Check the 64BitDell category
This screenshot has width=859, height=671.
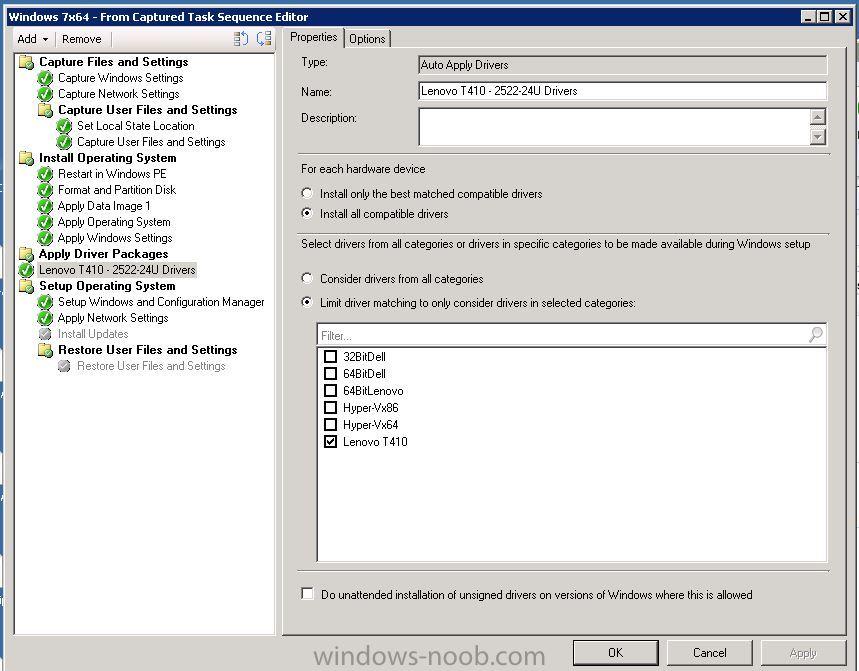[x=330, y=374]
